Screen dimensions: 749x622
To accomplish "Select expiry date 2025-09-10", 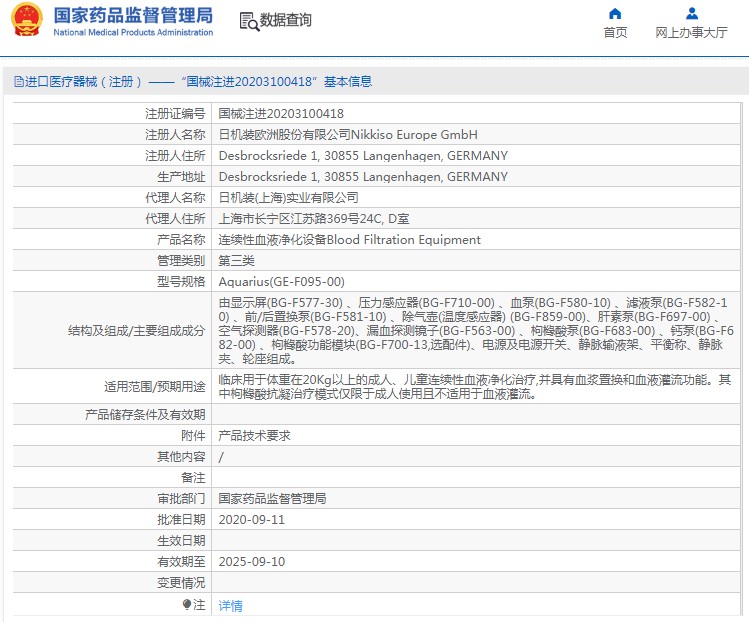I will tap(252, 562).
